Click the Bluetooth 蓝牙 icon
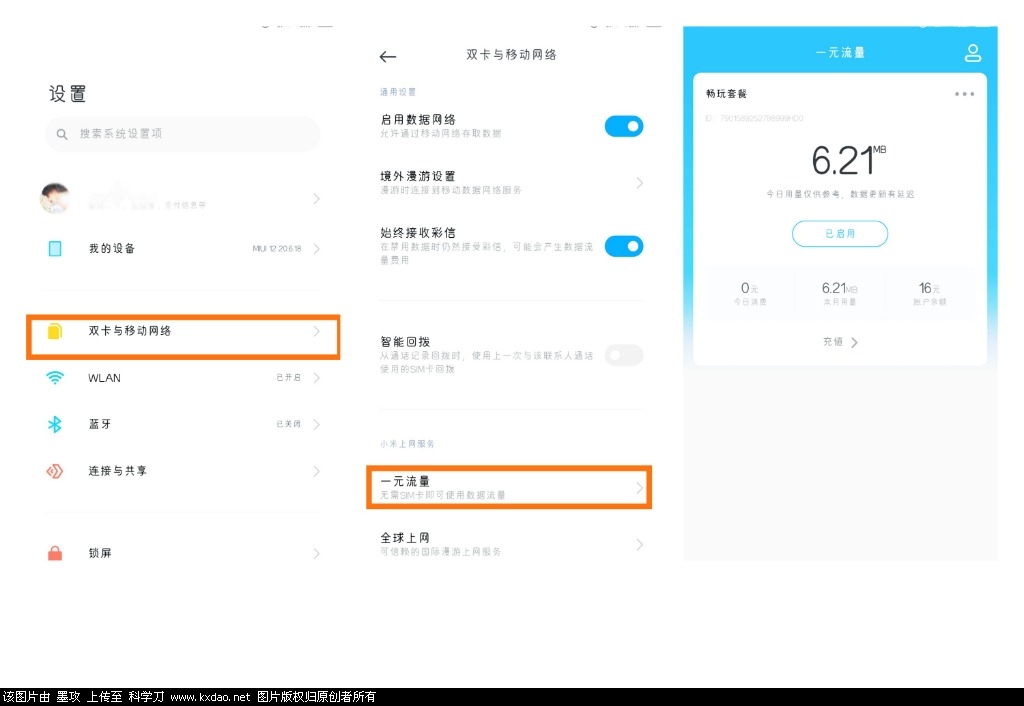The height and width of the screenshot is (706, 1024). click(x=55, y=424)
